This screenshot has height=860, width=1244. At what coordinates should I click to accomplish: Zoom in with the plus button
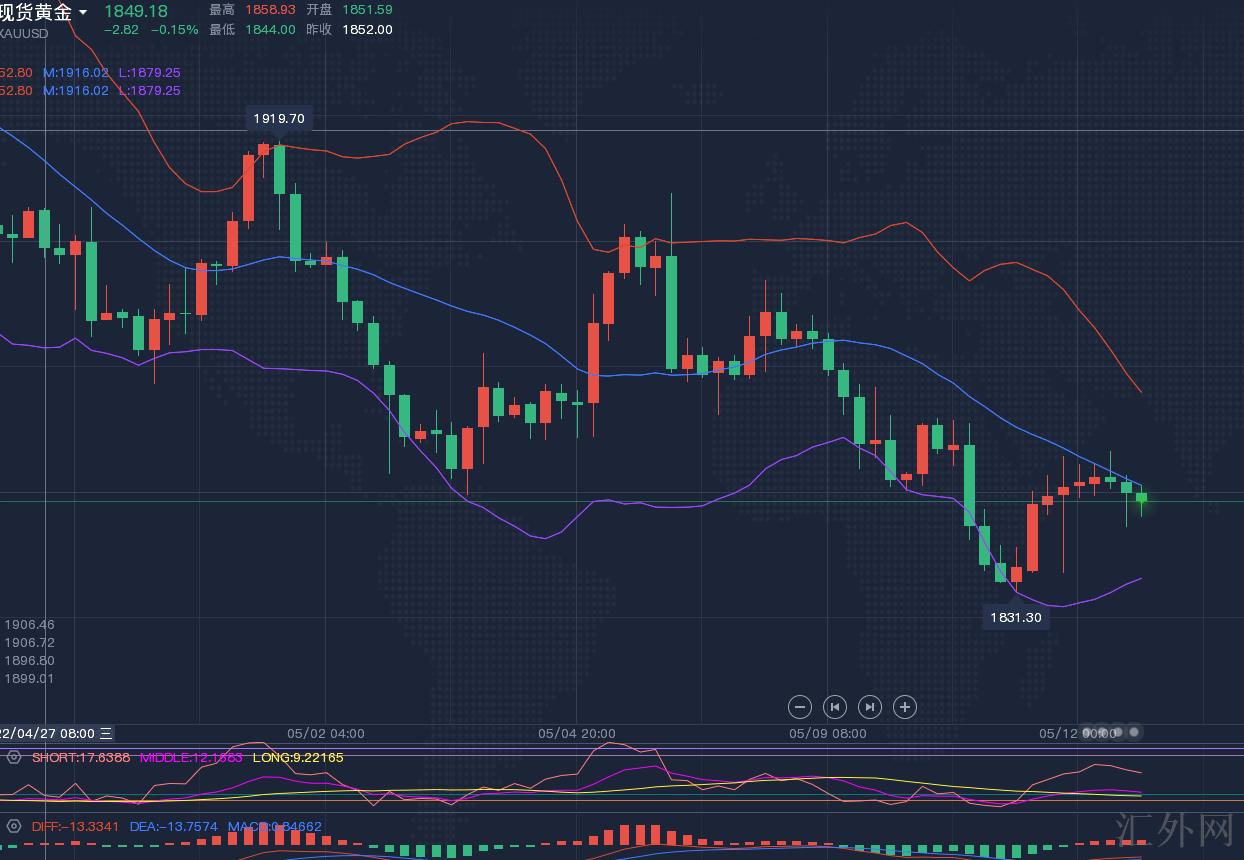click(905, 707)
